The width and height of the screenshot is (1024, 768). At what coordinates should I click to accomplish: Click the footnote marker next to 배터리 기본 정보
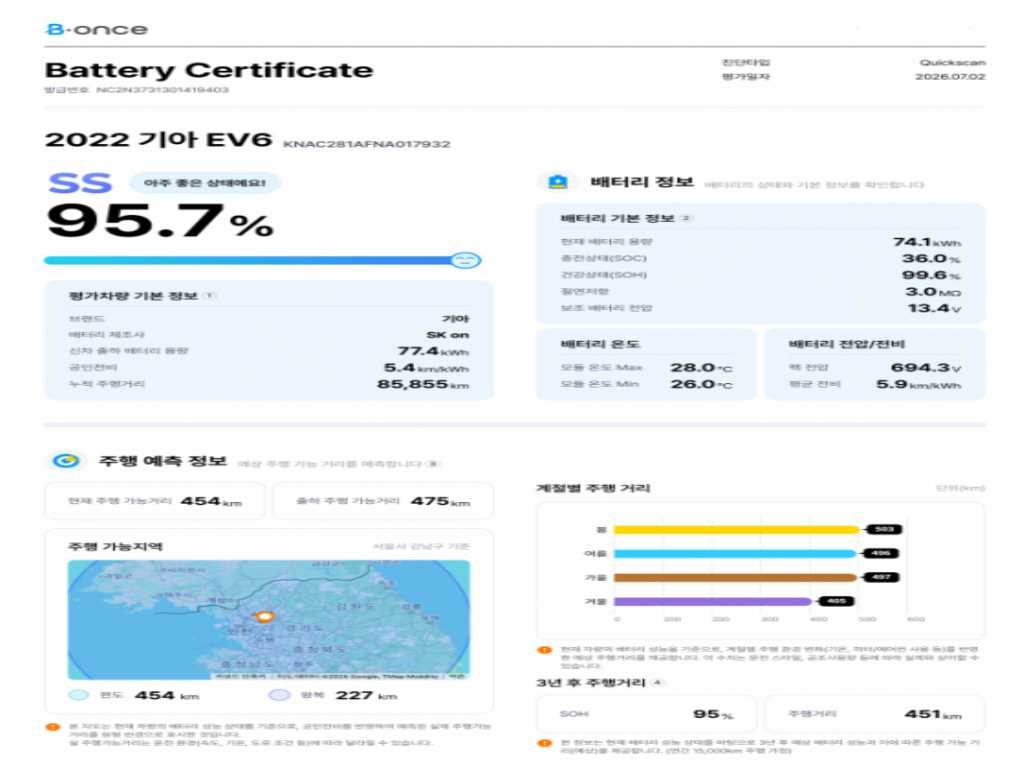click(686, 217)
